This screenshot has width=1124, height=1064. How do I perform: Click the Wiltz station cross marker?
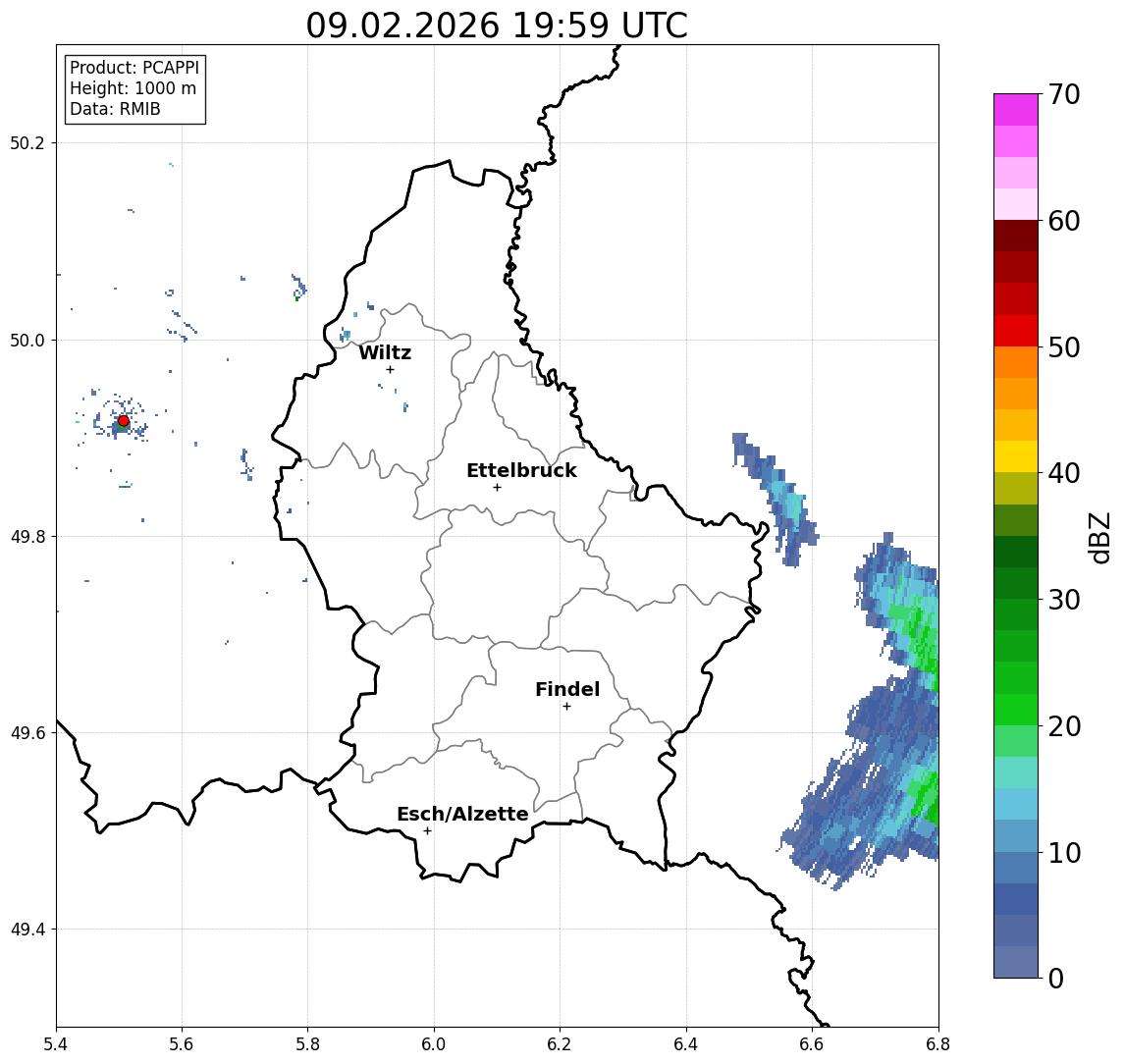390,370
